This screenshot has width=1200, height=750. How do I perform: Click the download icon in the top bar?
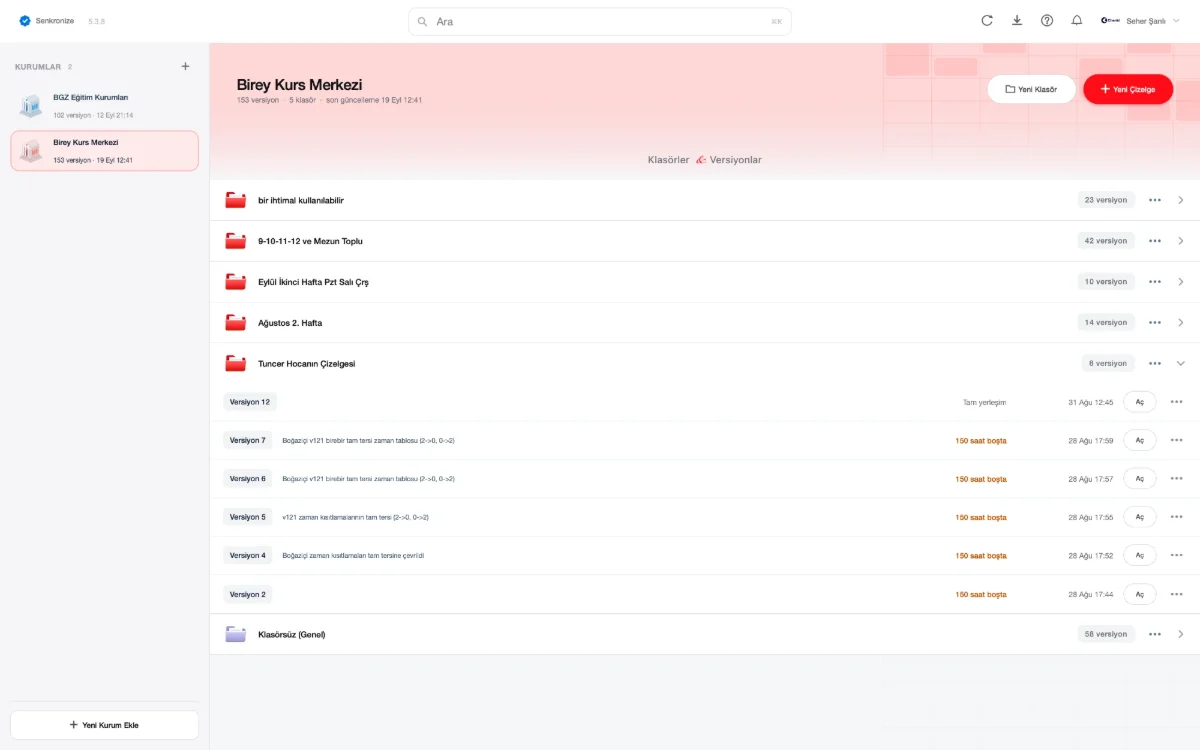coord(1017,21)
